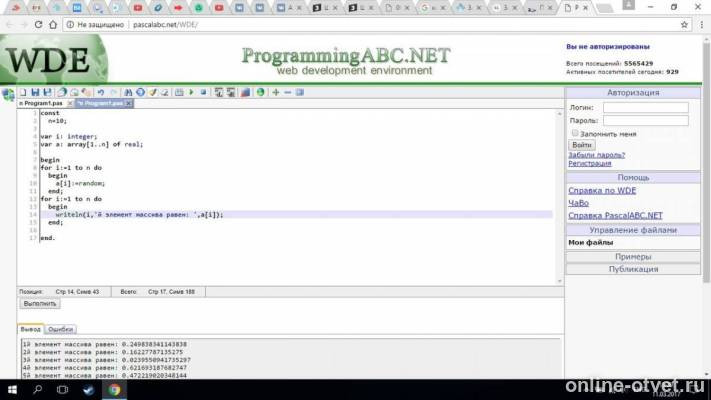This screenshot has width=711, height=400.
Task: Create a new file with the toolbar icon
Action: point(23,93)
